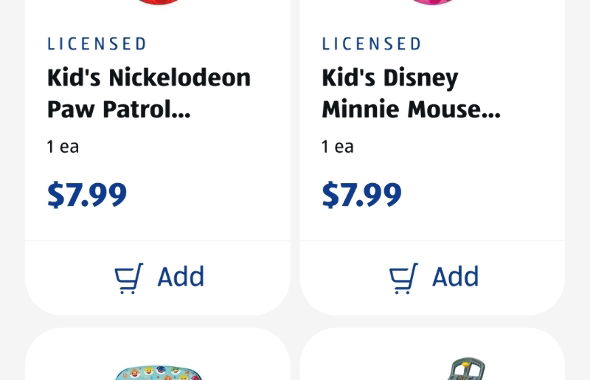
Task: Click the $7.99 price on Paw Patrol item
Action: 87,195
